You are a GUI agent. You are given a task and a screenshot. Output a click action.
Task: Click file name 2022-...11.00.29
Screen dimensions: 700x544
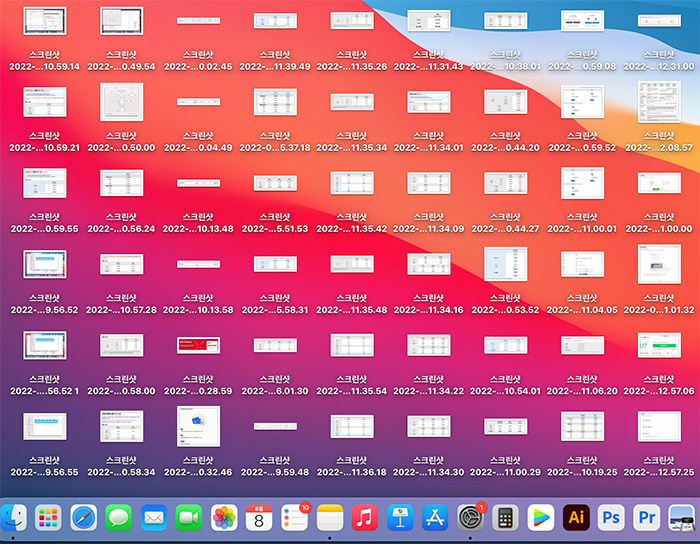click(x=505, y=473)
